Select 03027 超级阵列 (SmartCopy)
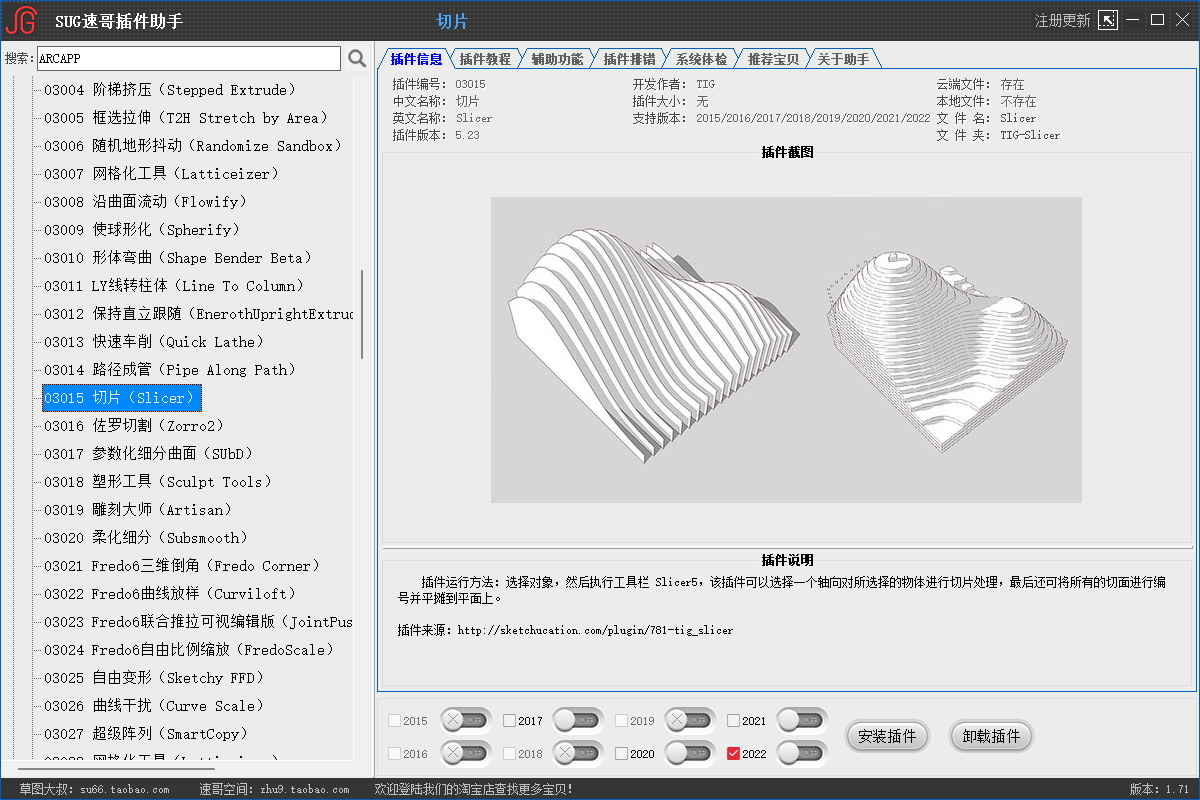1200x800 pixels. tap(146, 734)
